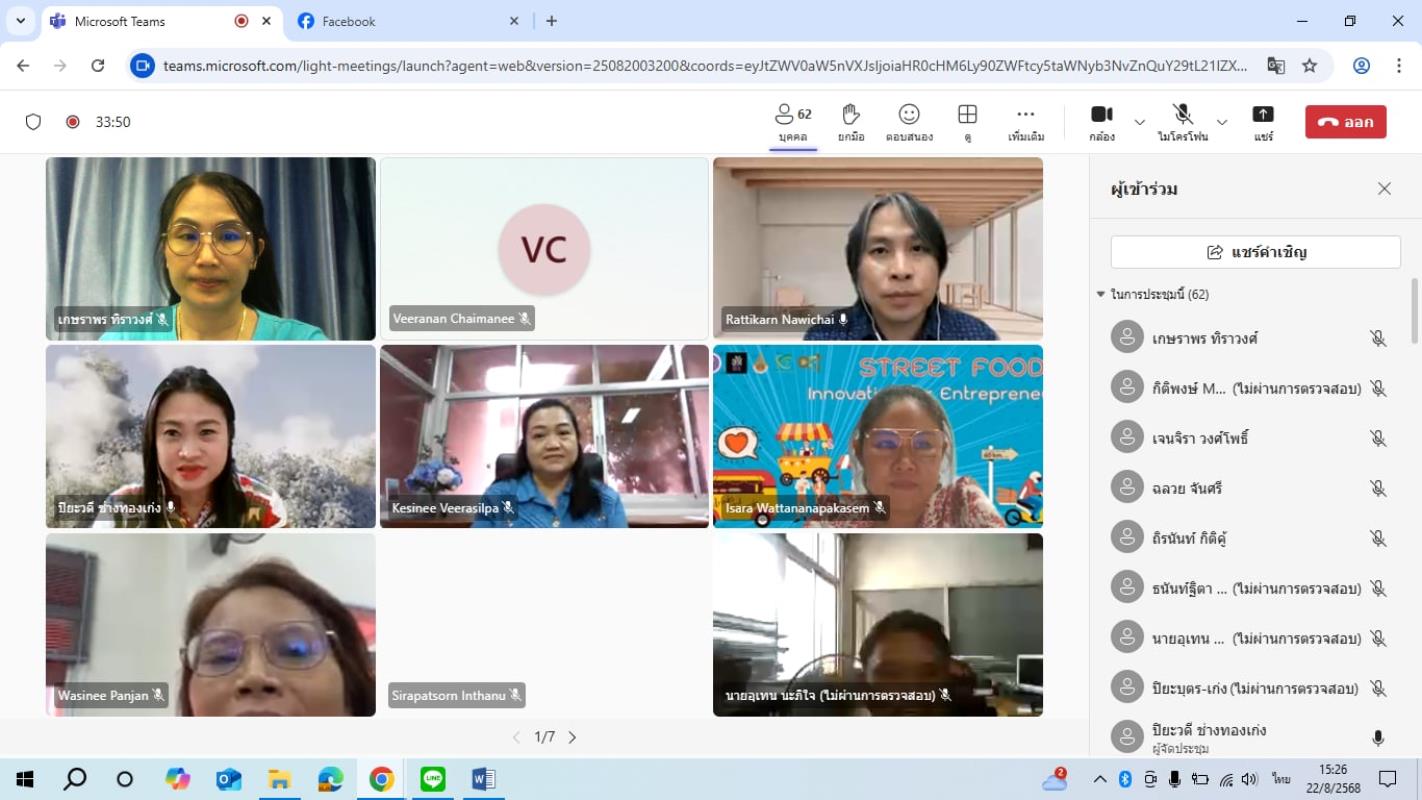The image size is (1422, 800).
Task: Open the more options ellipsis menu
Action: point(1025,115)
